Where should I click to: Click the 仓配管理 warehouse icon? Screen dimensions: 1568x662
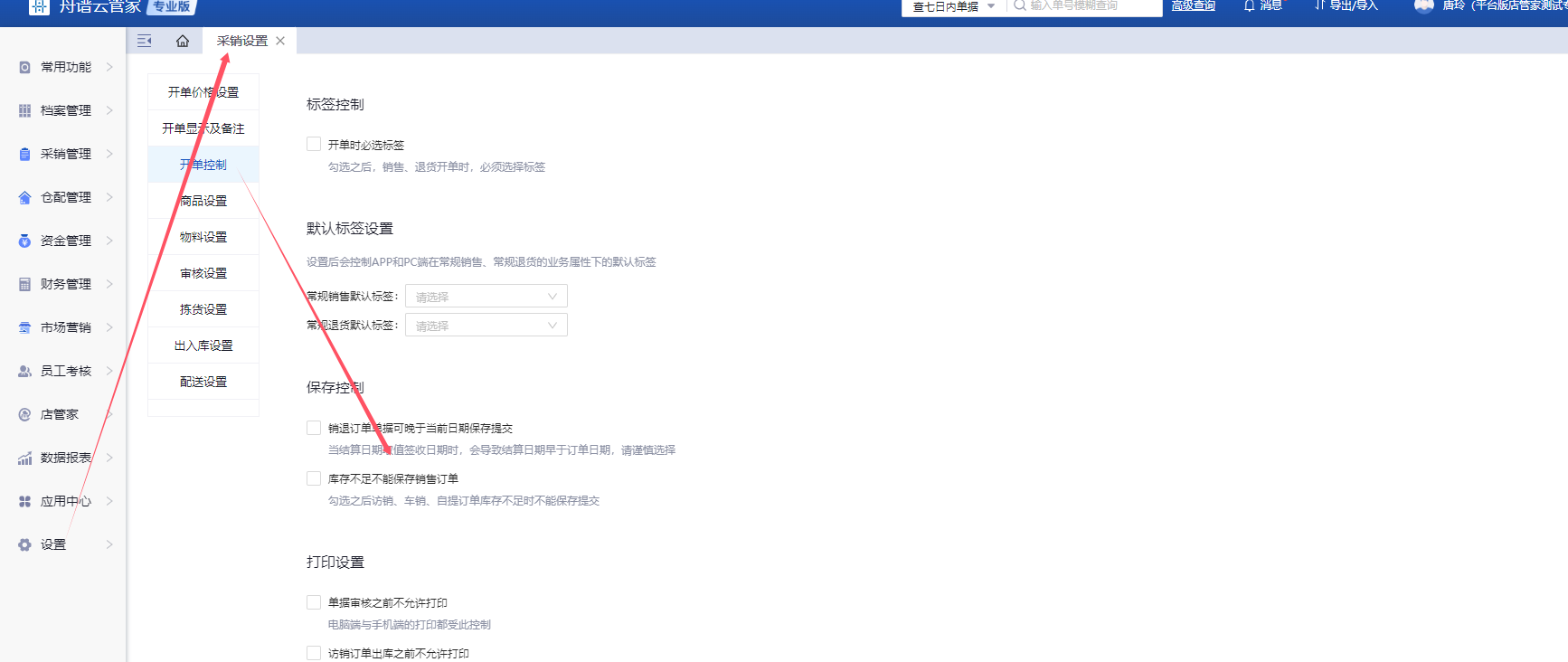click(24, 197)
